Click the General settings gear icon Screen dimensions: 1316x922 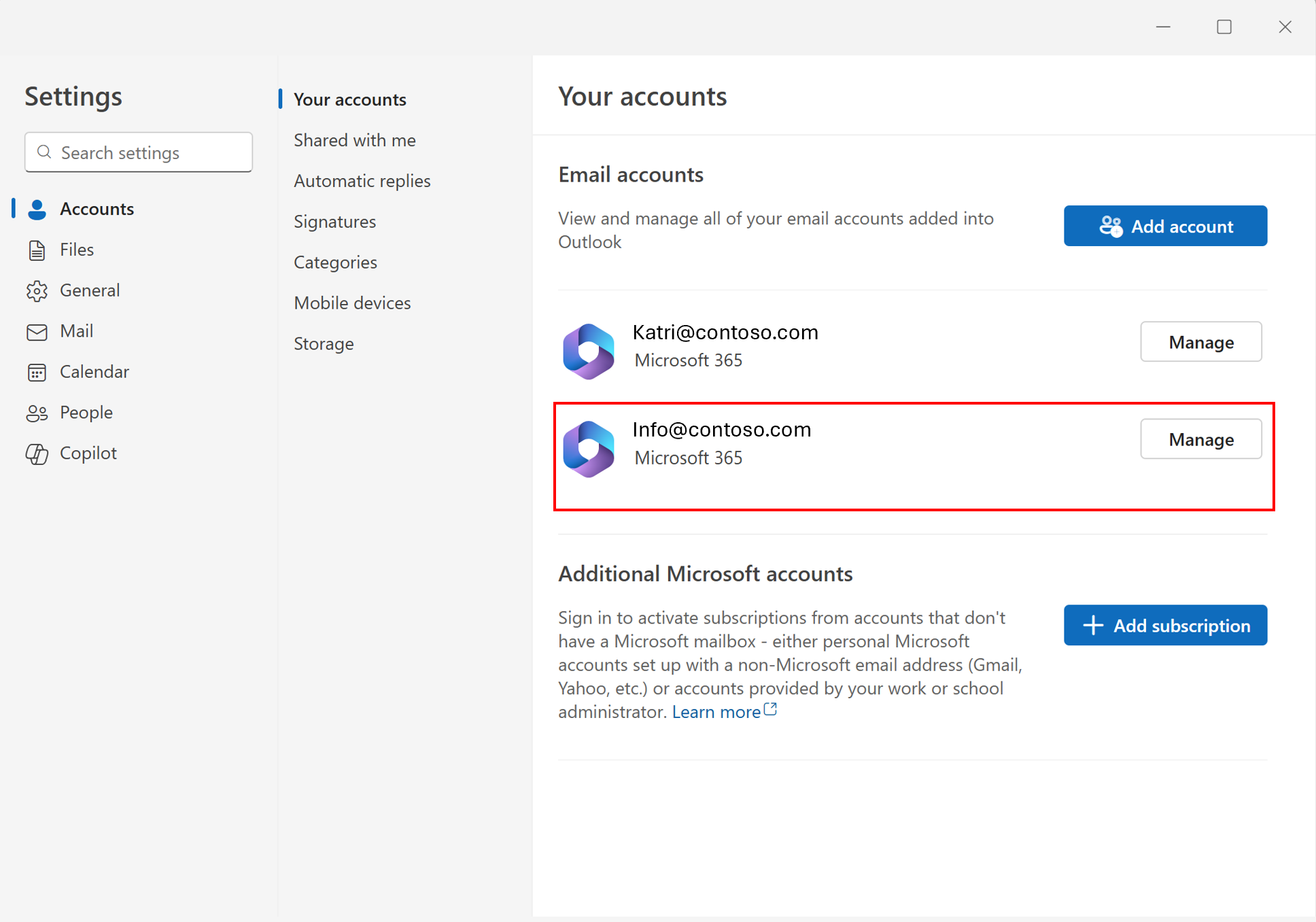click(37, 290)
